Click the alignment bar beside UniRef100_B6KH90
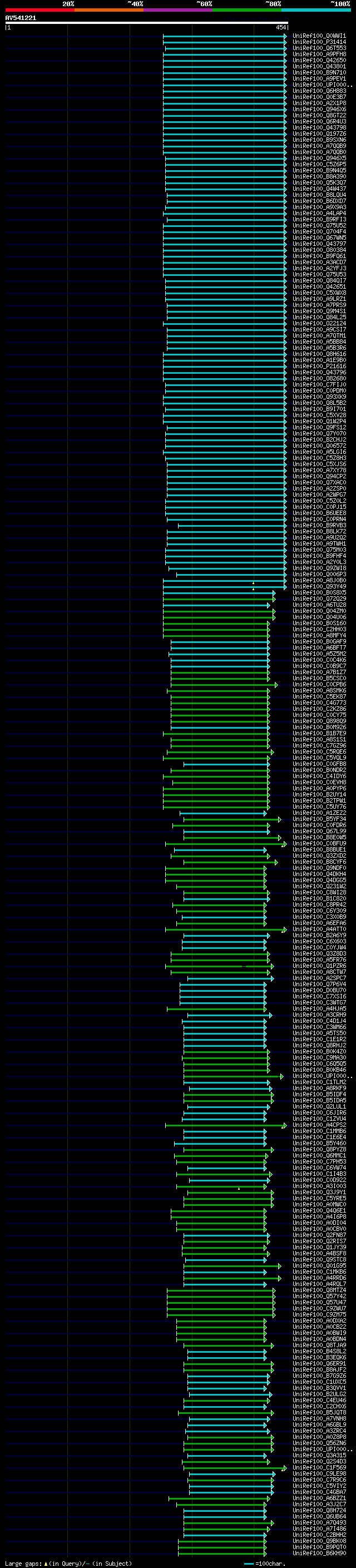This screenshot has height=1568, width=356. point(222,1554)
